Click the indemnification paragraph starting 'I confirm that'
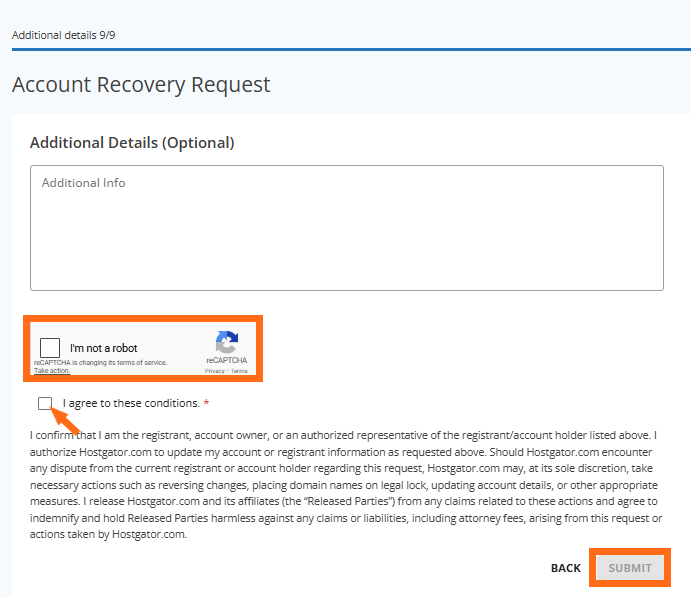691x598 pixels. (x=346, y=485)
